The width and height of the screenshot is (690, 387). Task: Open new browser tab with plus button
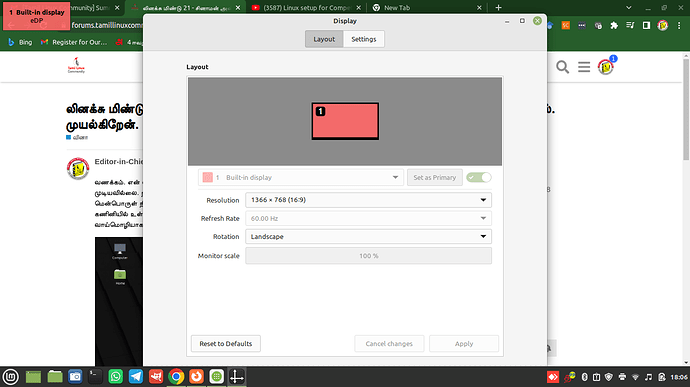[498, 7]
